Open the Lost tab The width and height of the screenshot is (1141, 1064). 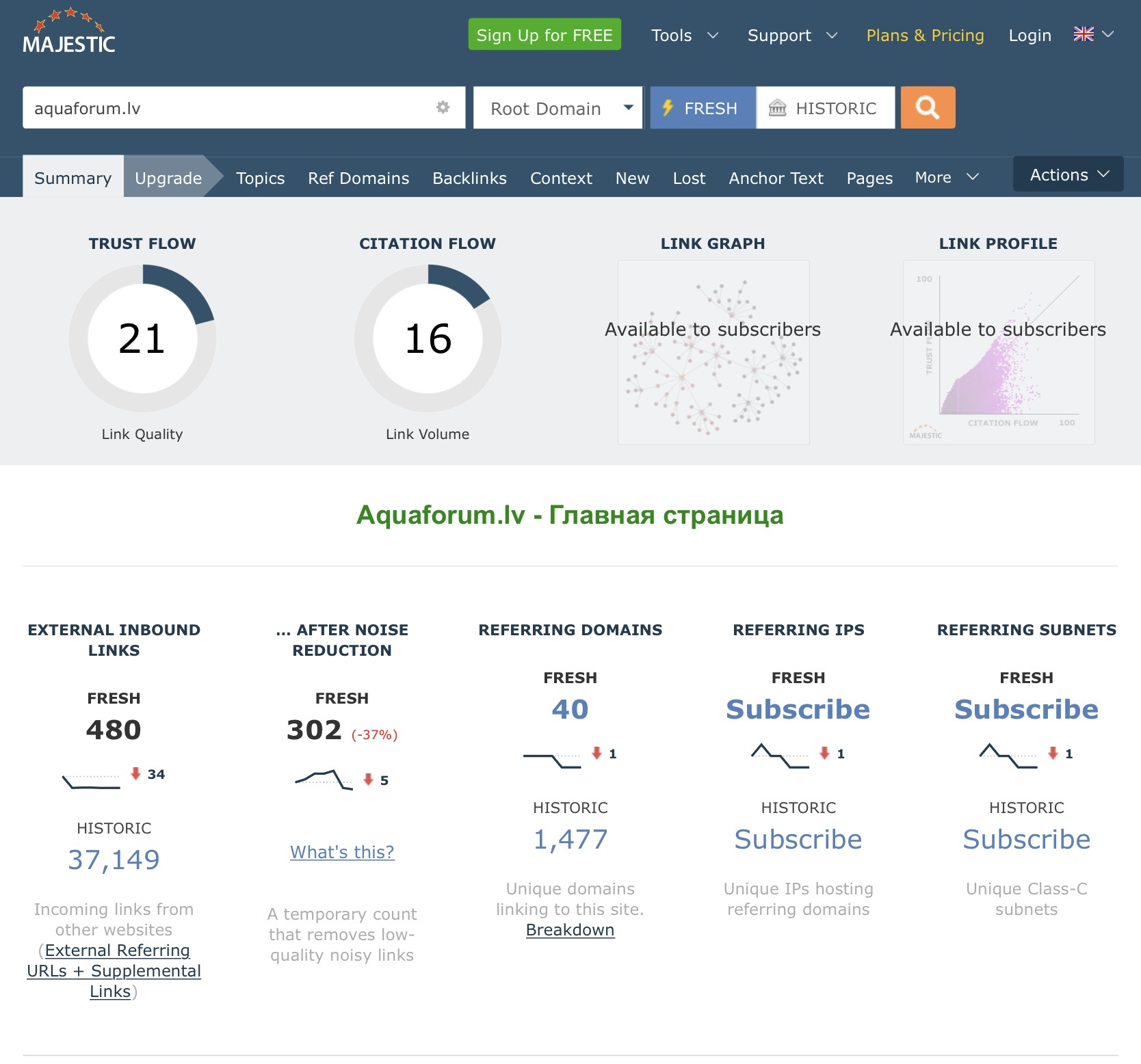point(689,178)
